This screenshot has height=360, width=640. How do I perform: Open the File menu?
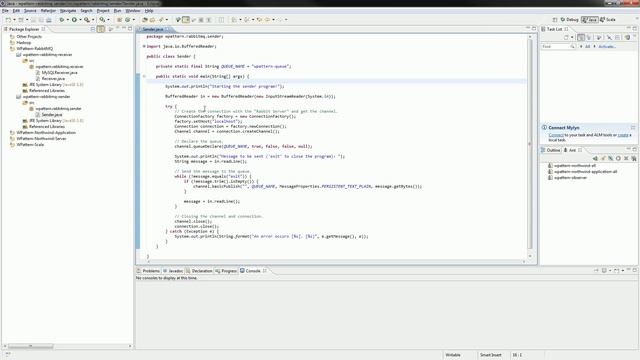tap(5, 11)
